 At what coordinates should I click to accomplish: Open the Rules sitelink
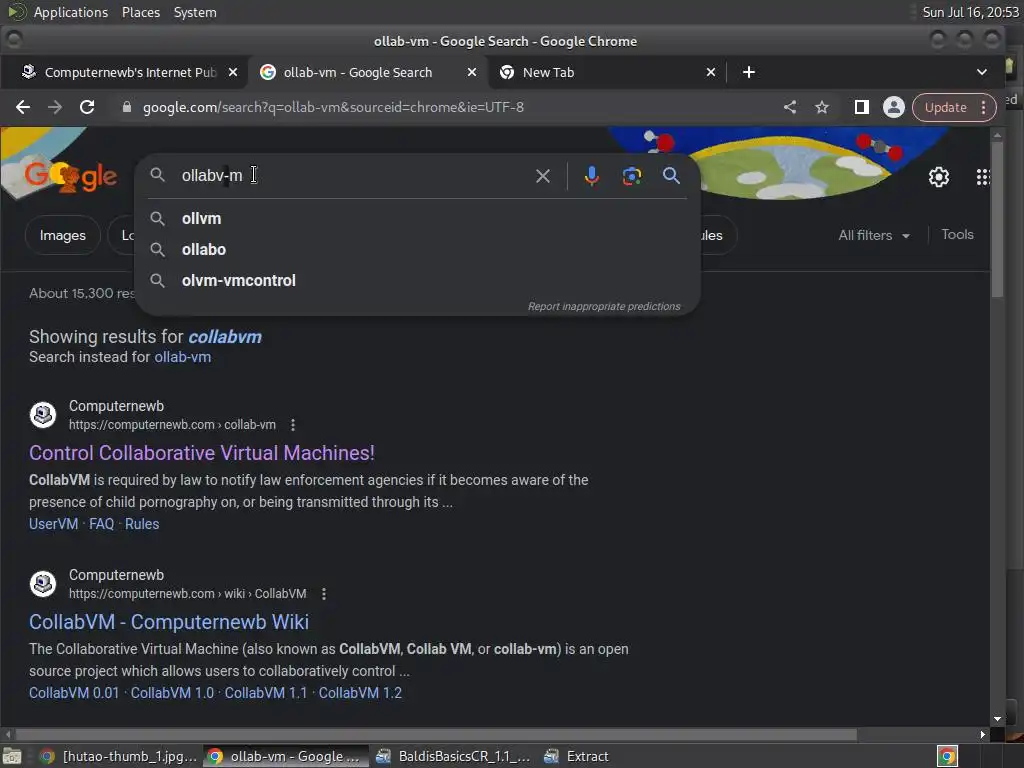click(x=142, y=524)
